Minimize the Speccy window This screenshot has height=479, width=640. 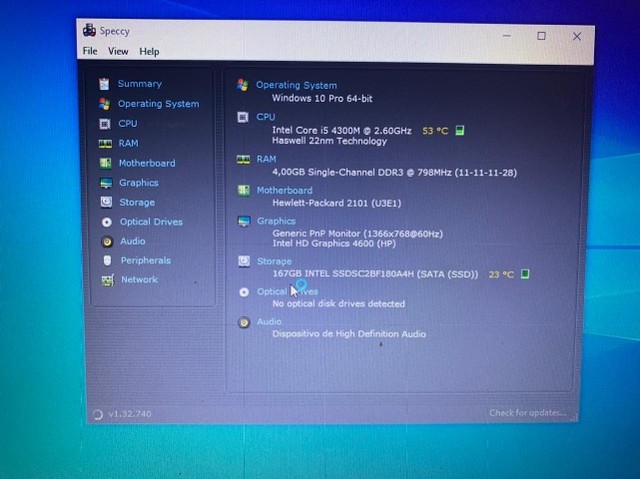tap(507, 36)
